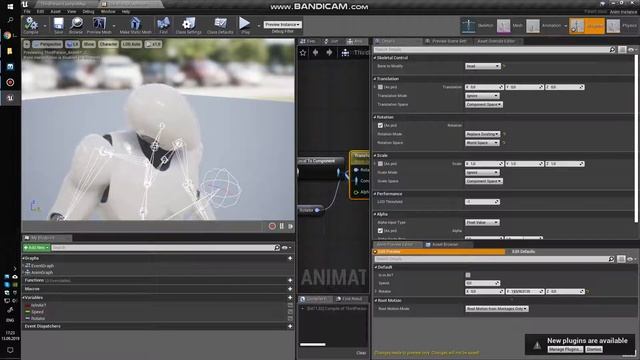Pause the viewport animation playback

pos(282,226)
